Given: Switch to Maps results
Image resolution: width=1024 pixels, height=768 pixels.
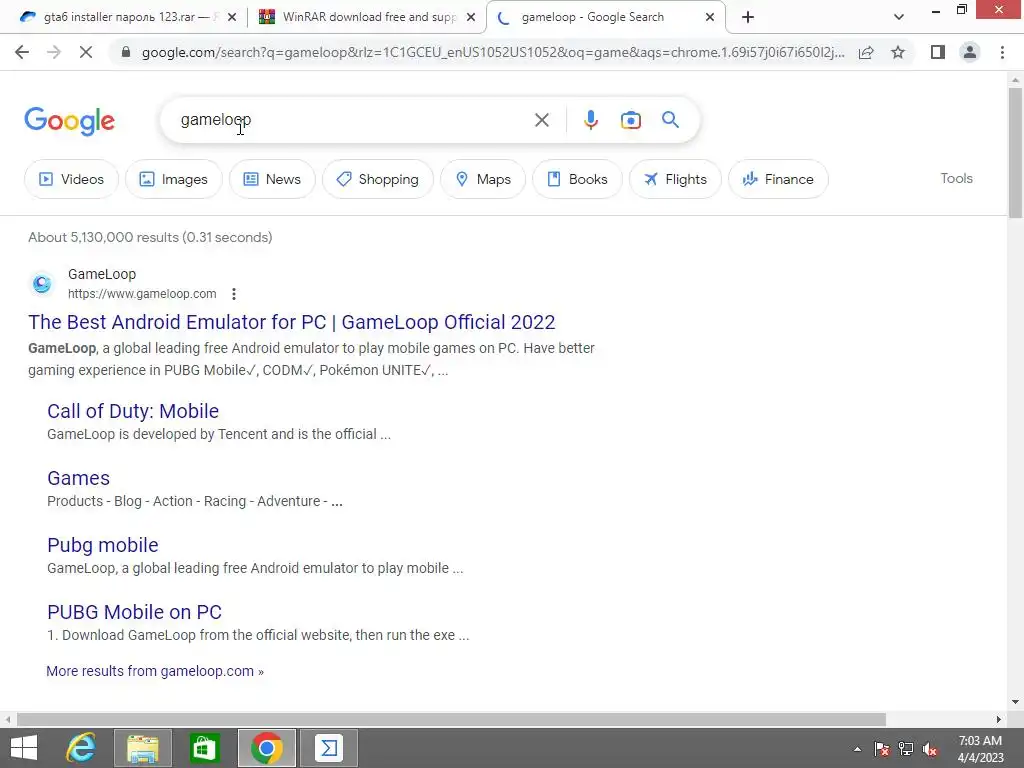Looking at the screenshot, I should click(483, 179).
